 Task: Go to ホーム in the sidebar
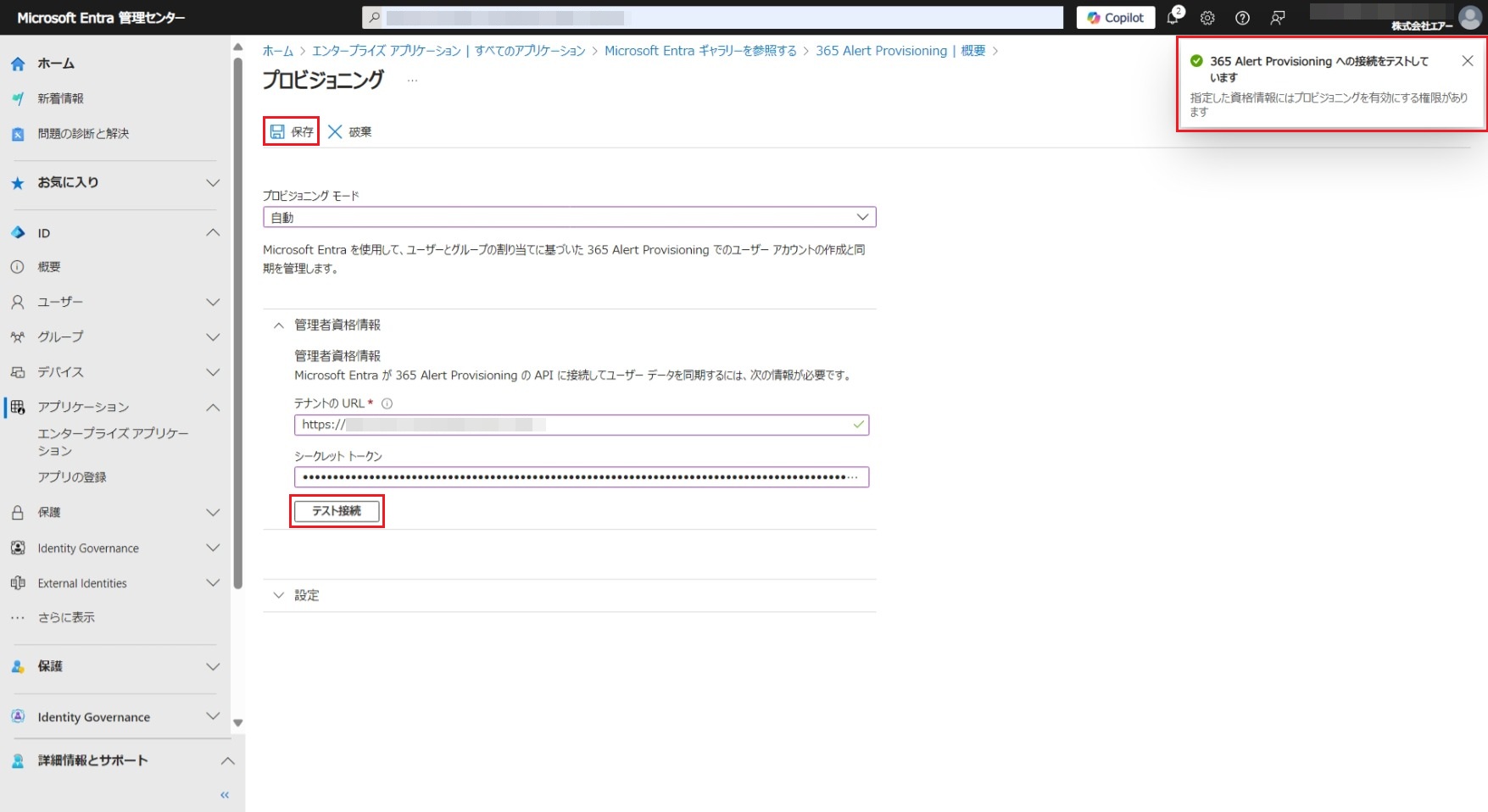56,64
